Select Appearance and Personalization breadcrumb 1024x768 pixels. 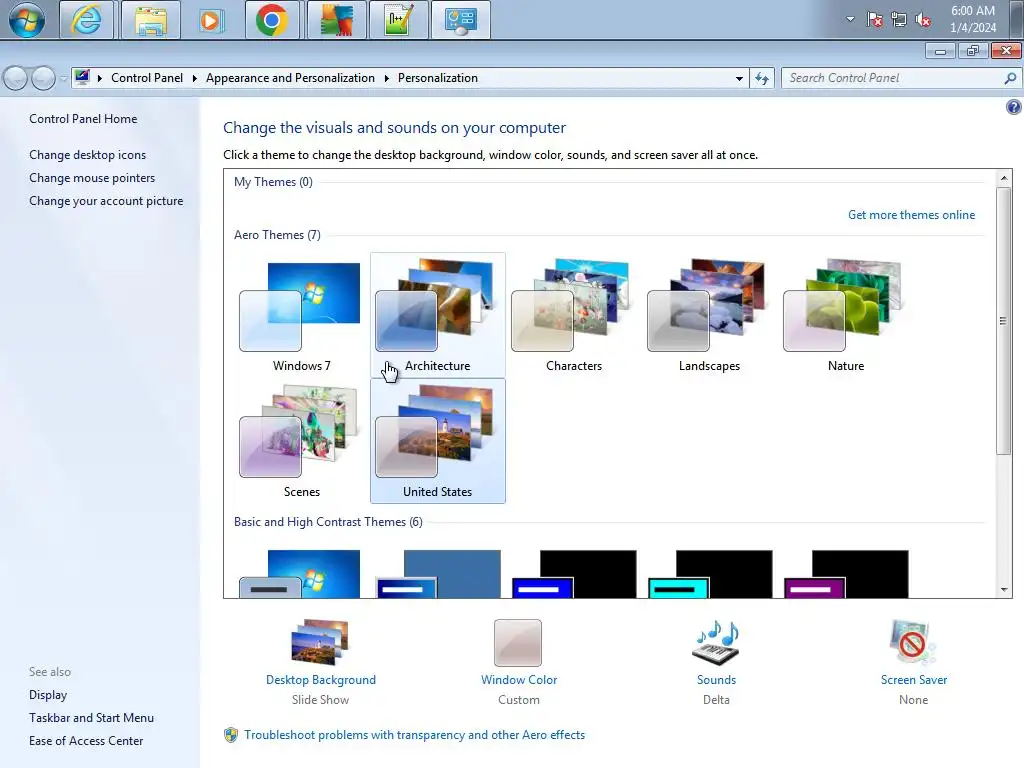291,78
